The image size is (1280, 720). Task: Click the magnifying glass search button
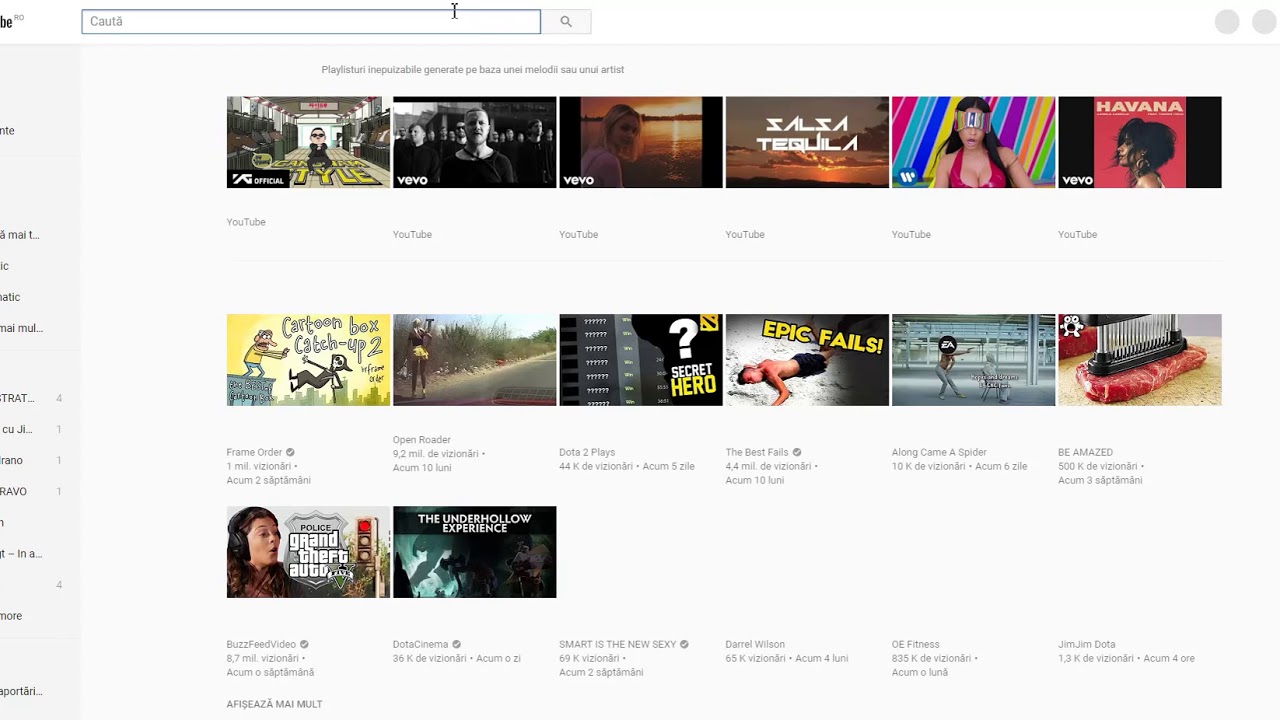[566, 21]
